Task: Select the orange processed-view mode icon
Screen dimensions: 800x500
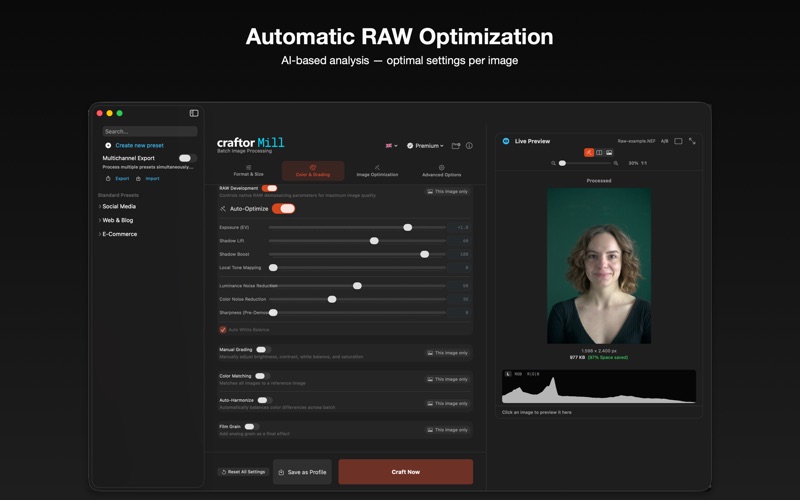Action: (589, 153)
